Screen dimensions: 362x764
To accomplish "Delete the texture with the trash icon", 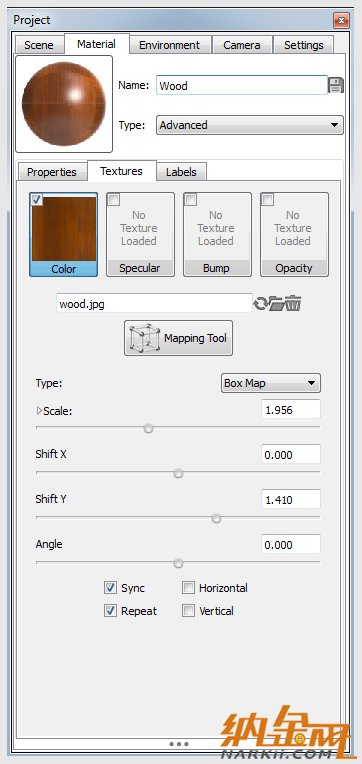I will click(x=293, y=304).
